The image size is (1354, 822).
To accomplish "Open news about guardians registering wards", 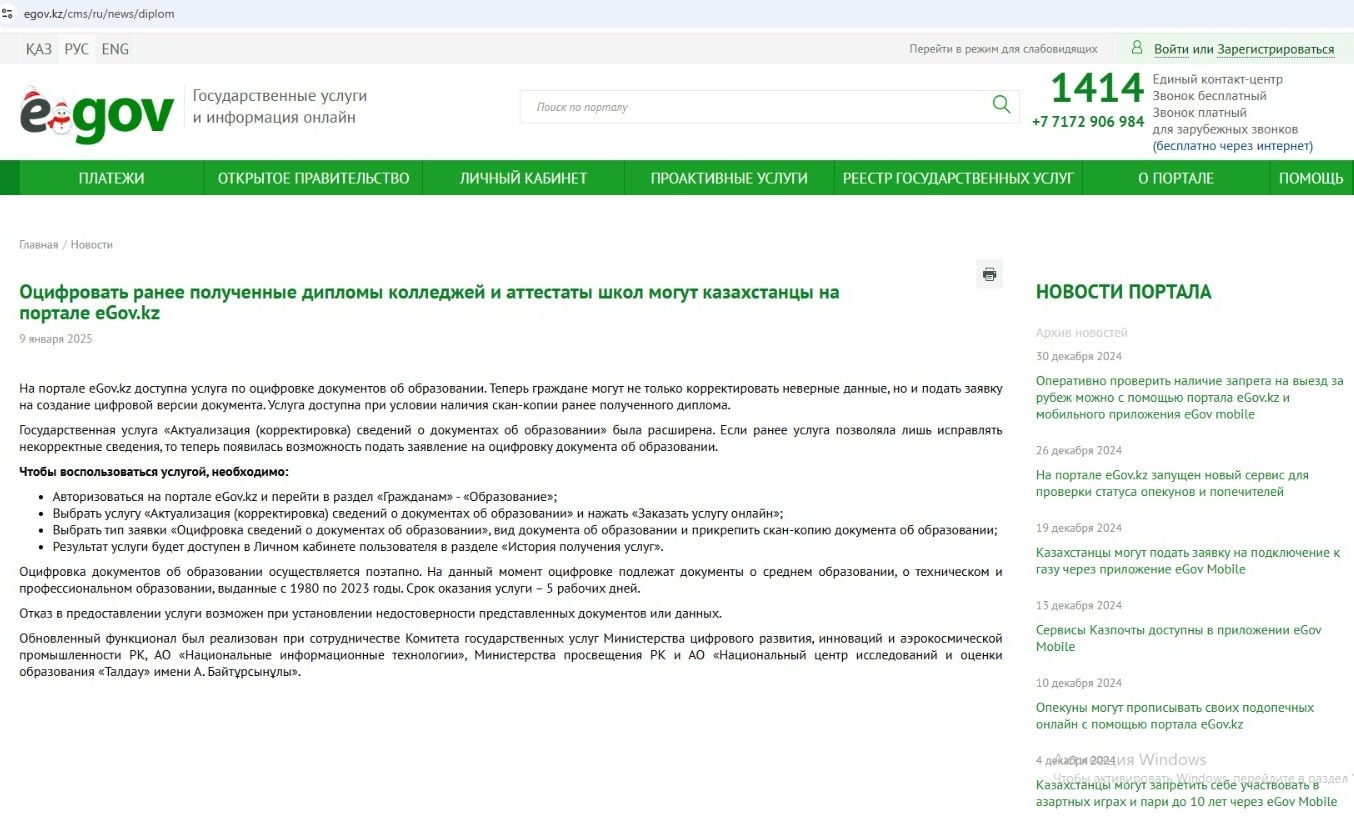I will pos(1175,715).
